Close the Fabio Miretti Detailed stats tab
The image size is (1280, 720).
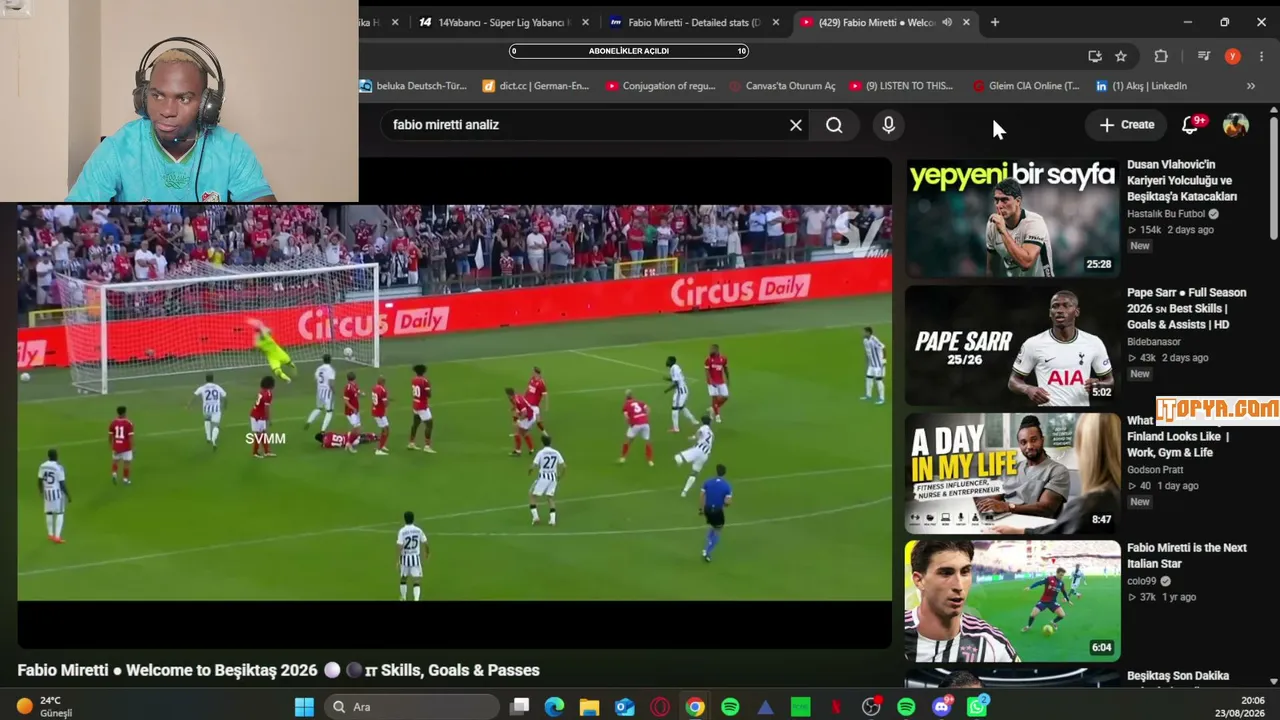[775, 22]
